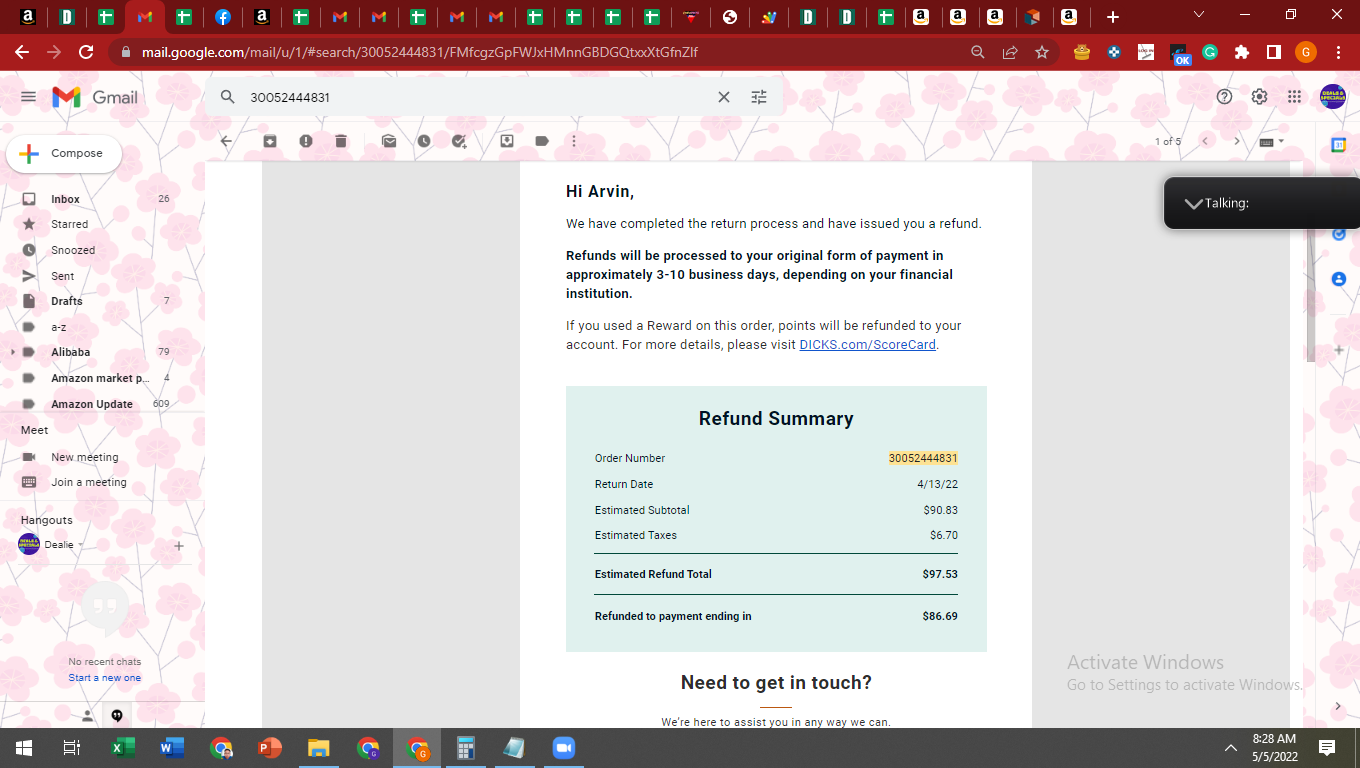
Task: Report this email as spam
Action: coord(306,141)
